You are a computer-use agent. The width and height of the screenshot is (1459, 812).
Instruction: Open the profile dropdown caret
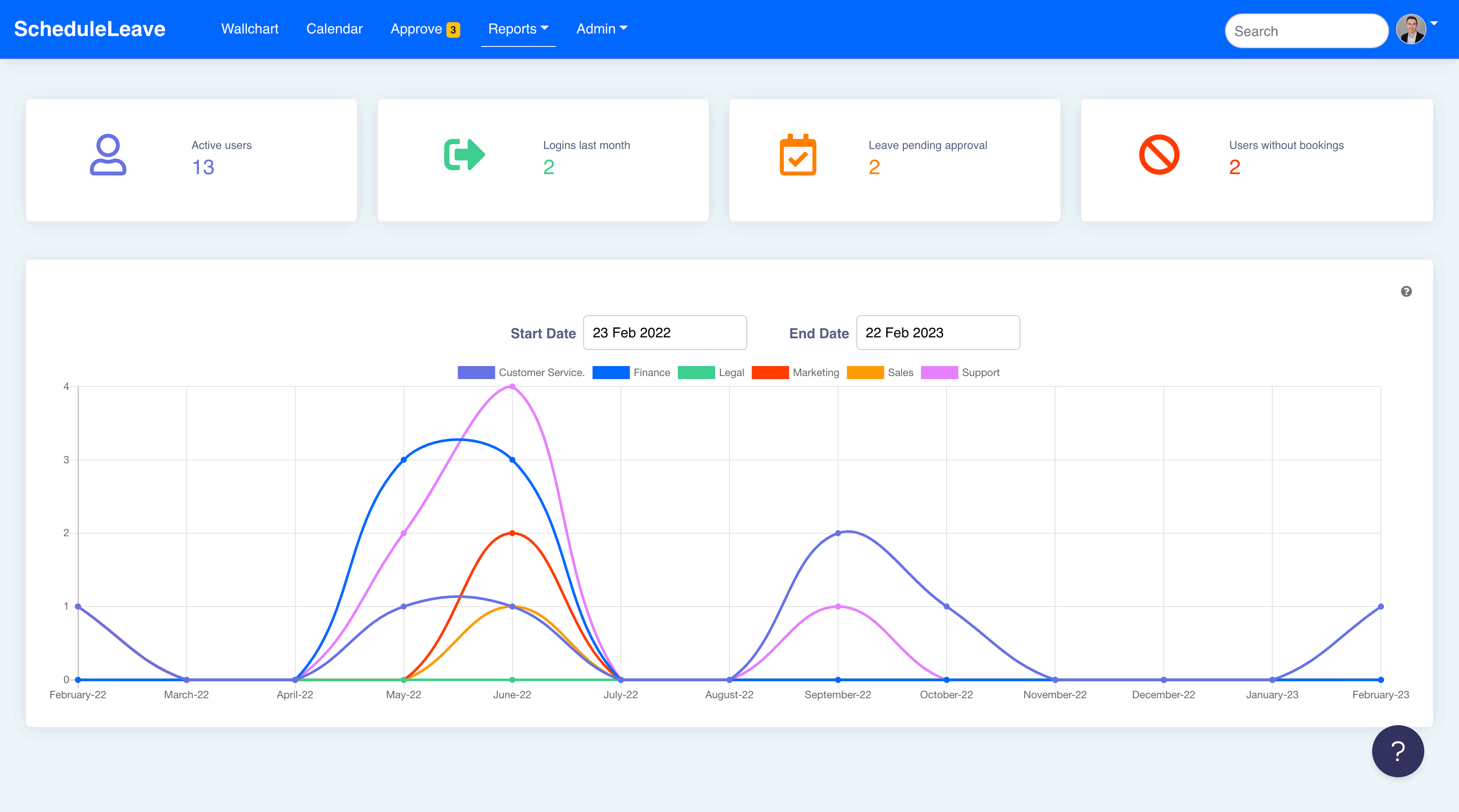pyautogui.click(x=1435, y=24)
